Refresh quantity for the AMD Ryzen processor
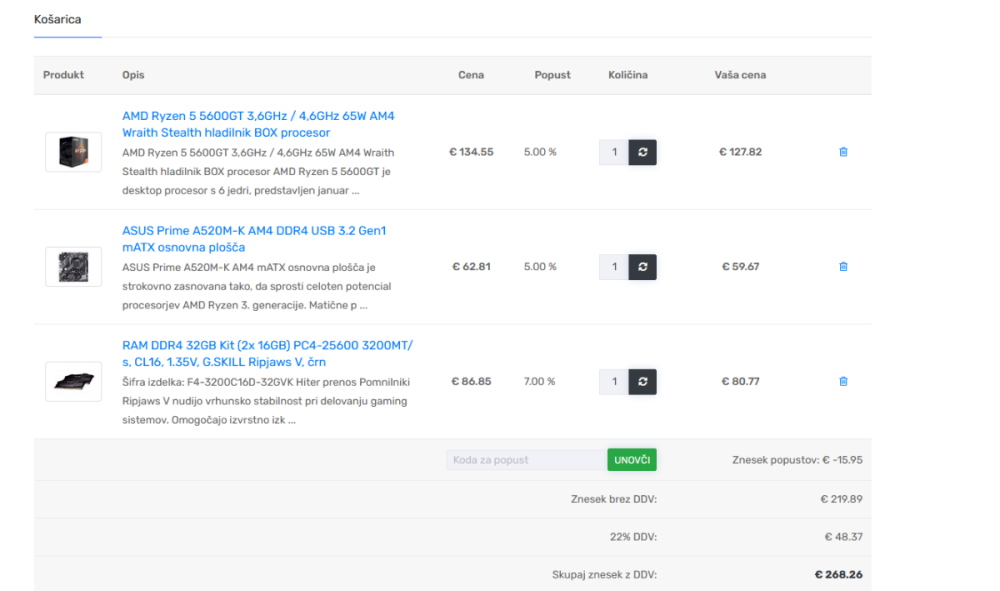 point(642,152)
